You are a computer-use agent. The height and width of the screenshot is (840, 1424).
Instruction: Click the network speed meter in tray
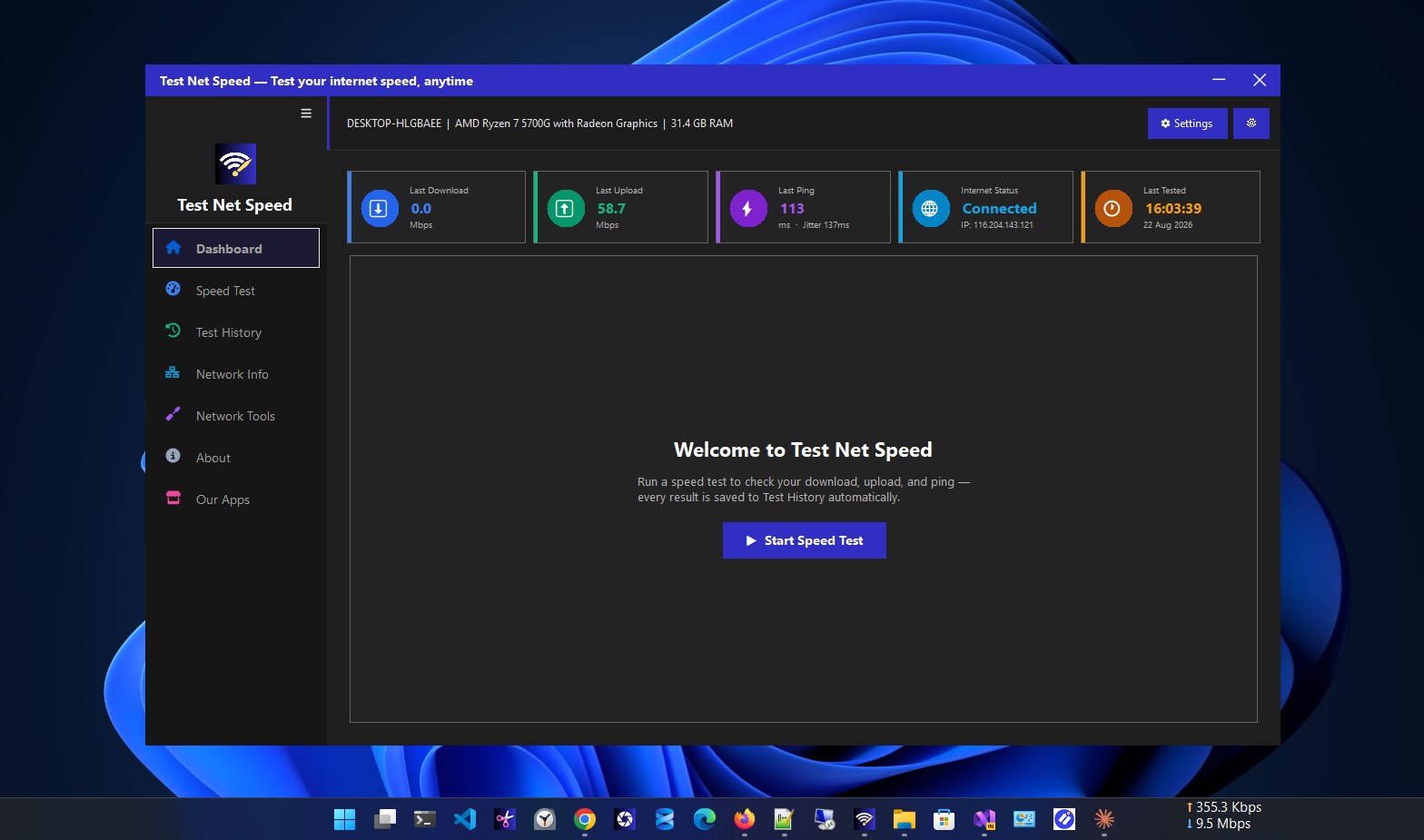click(x=1223, y=815)
